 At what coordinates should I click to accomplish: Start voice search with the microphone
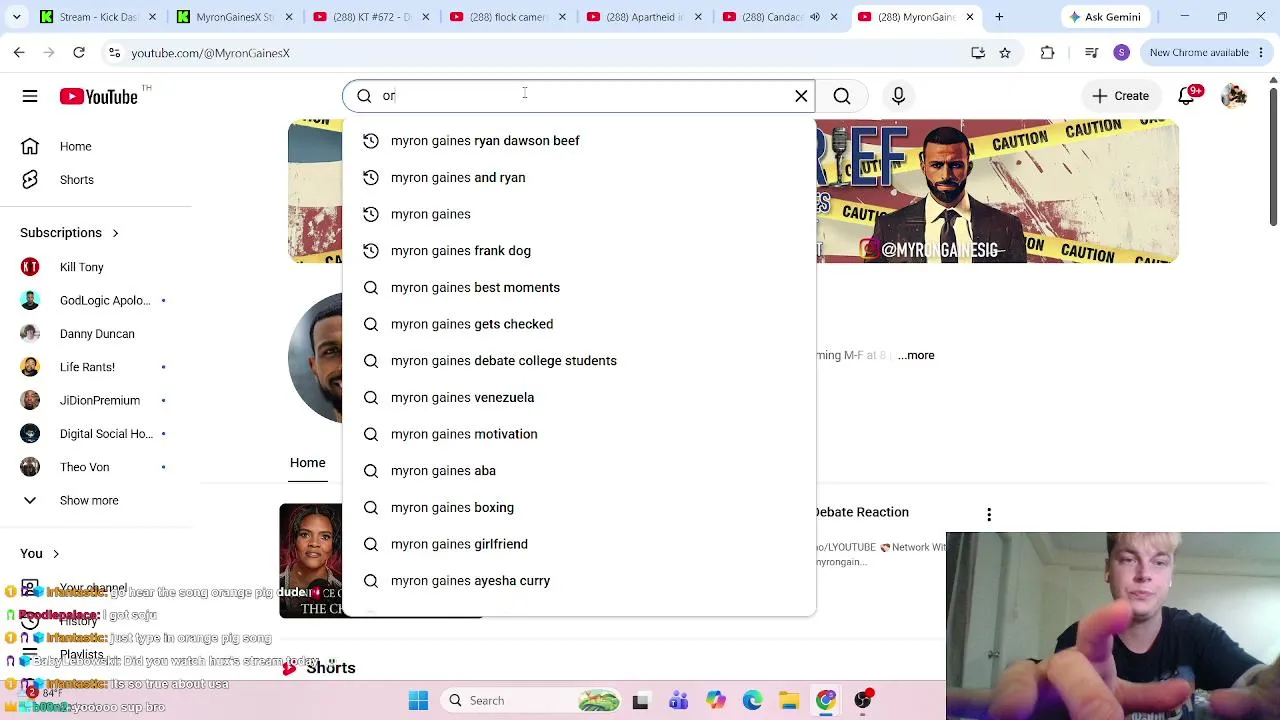(898, 96)
